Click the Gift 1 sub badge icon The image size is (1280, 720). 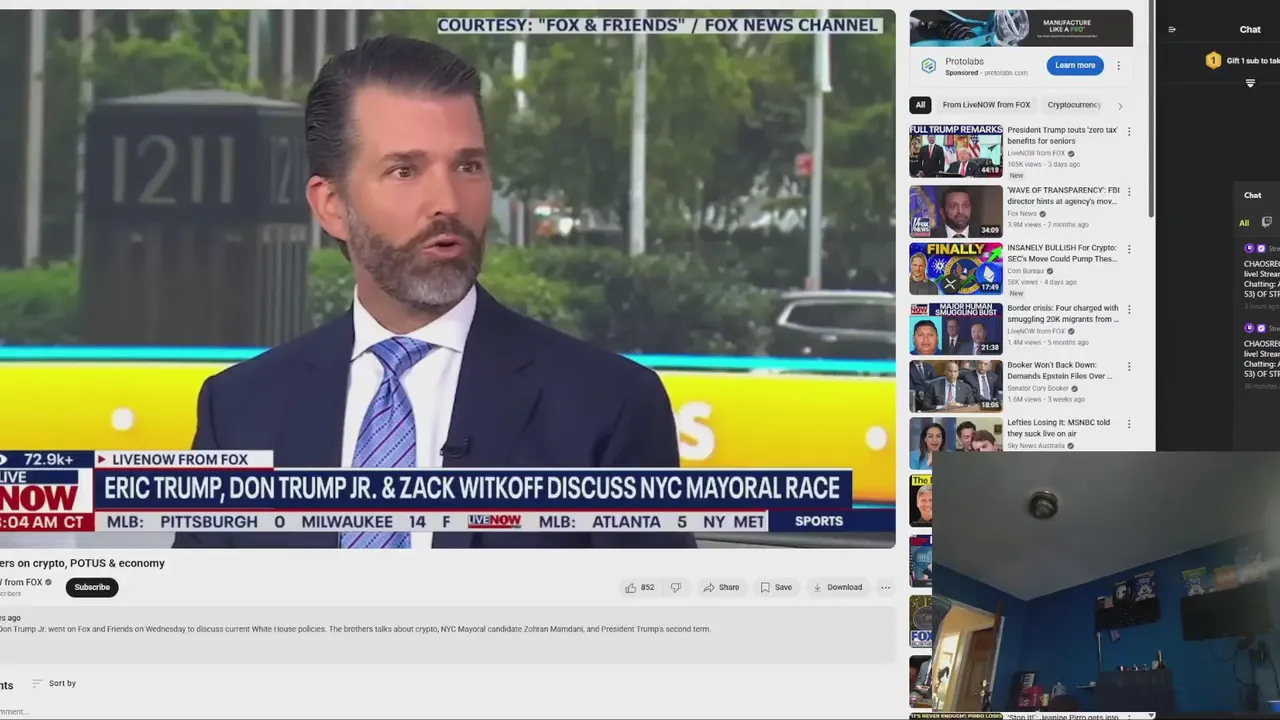(1213, 61)
